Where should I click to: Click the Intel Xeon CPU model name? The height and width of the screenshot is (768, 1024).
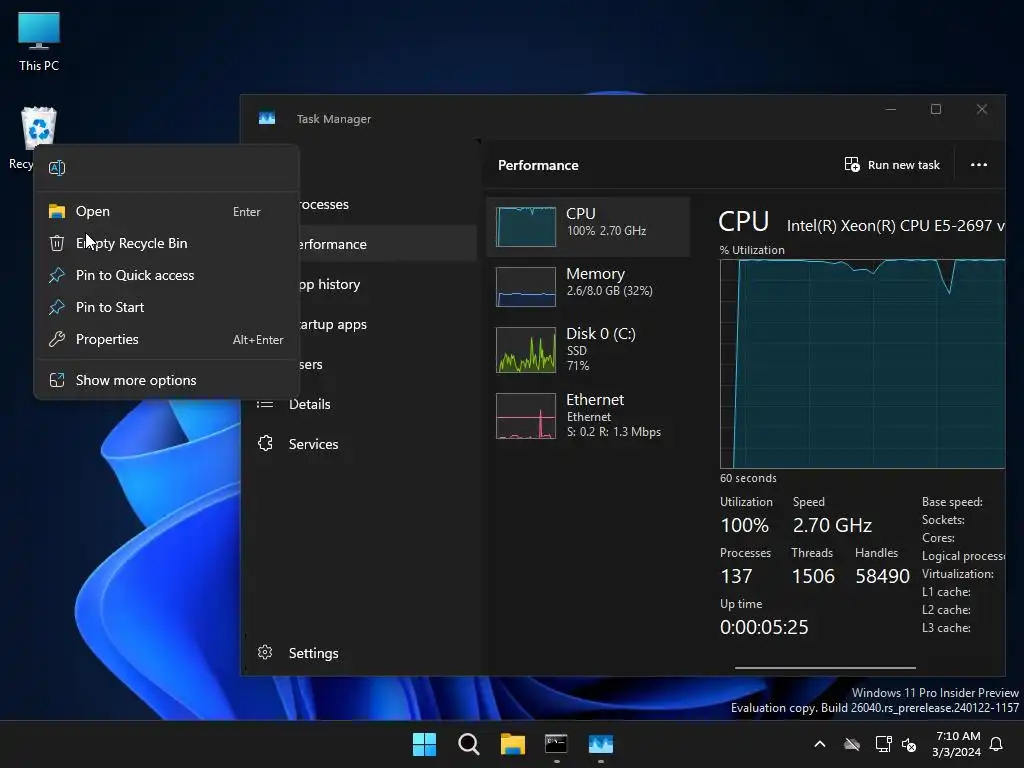(895, 225)
